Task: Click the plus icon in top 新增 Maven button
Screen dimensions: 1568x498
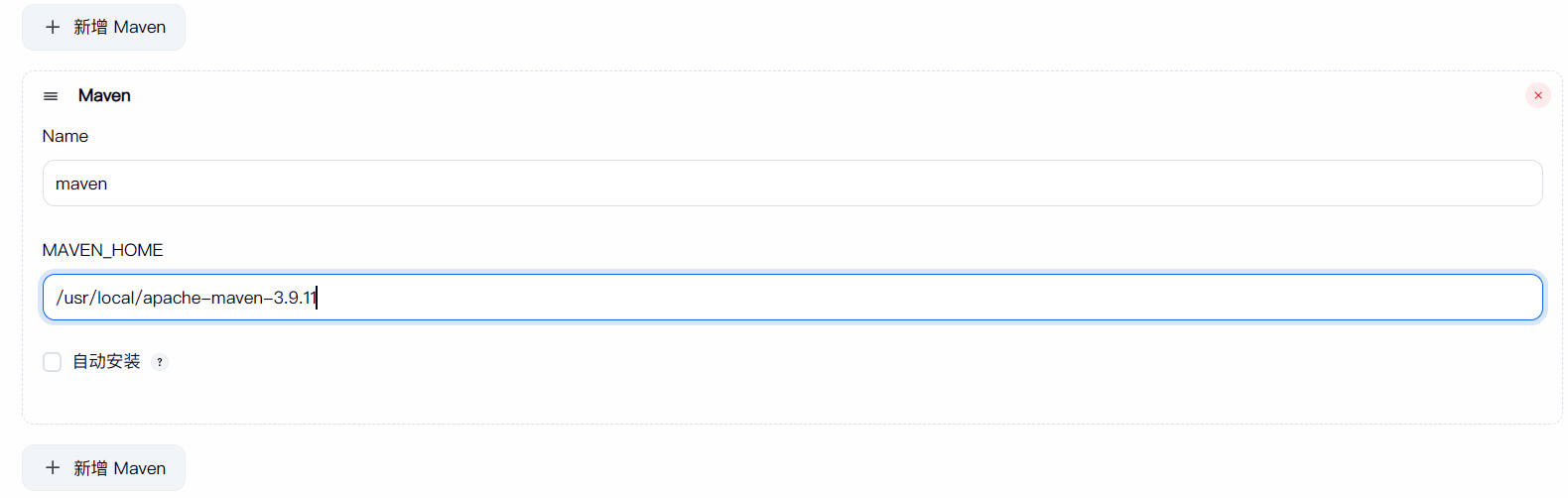Action: pyautogui.click(x=53, y=27)
